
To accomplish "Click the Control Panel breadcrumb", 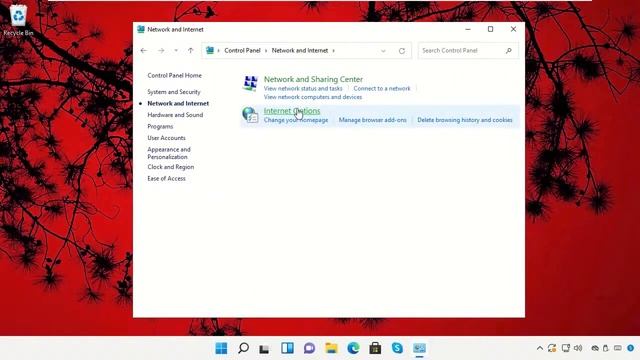I will pyautogui.click(x=242, y=51).
